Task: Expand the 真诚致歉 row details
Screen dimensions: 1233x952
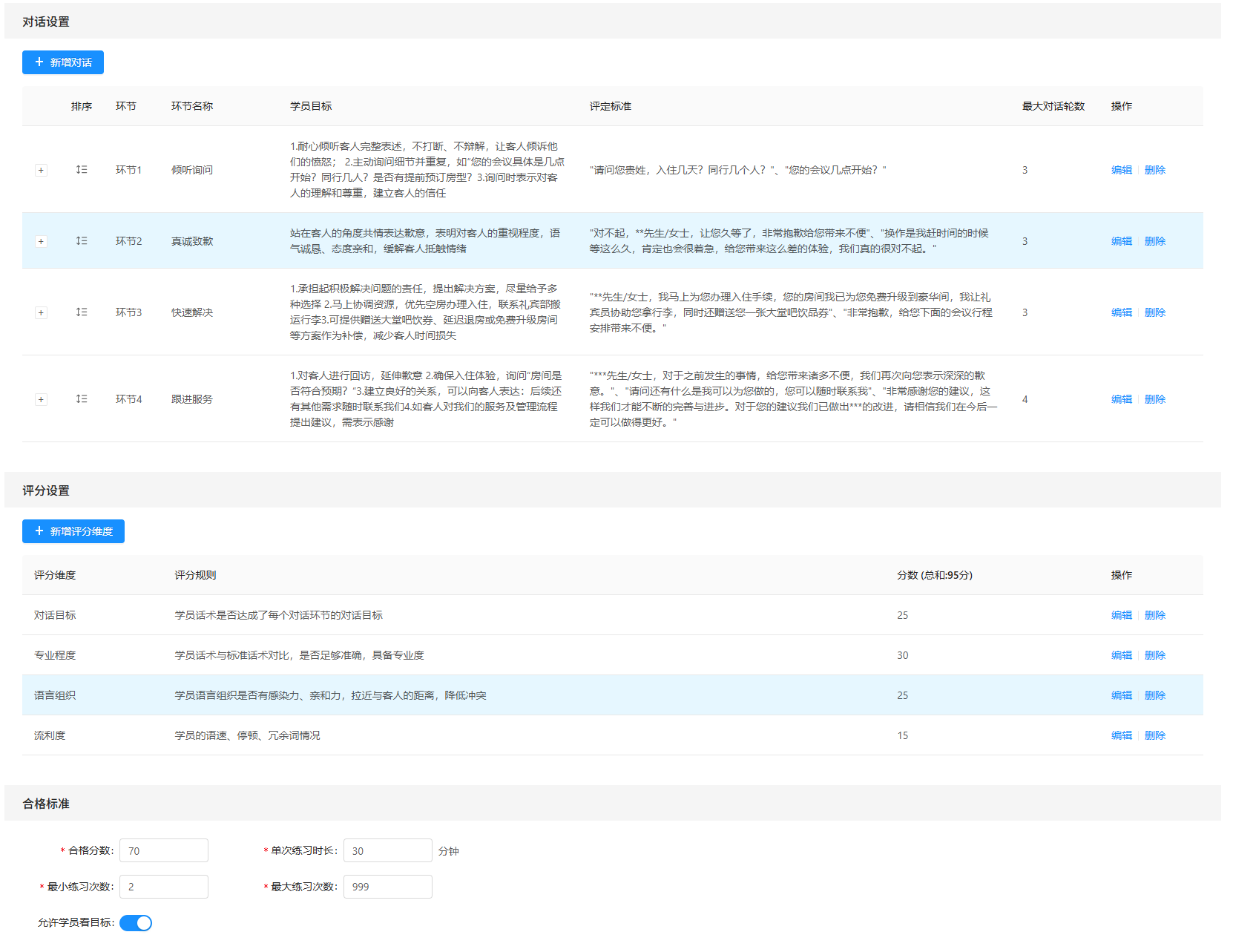Action: point(41,242)
